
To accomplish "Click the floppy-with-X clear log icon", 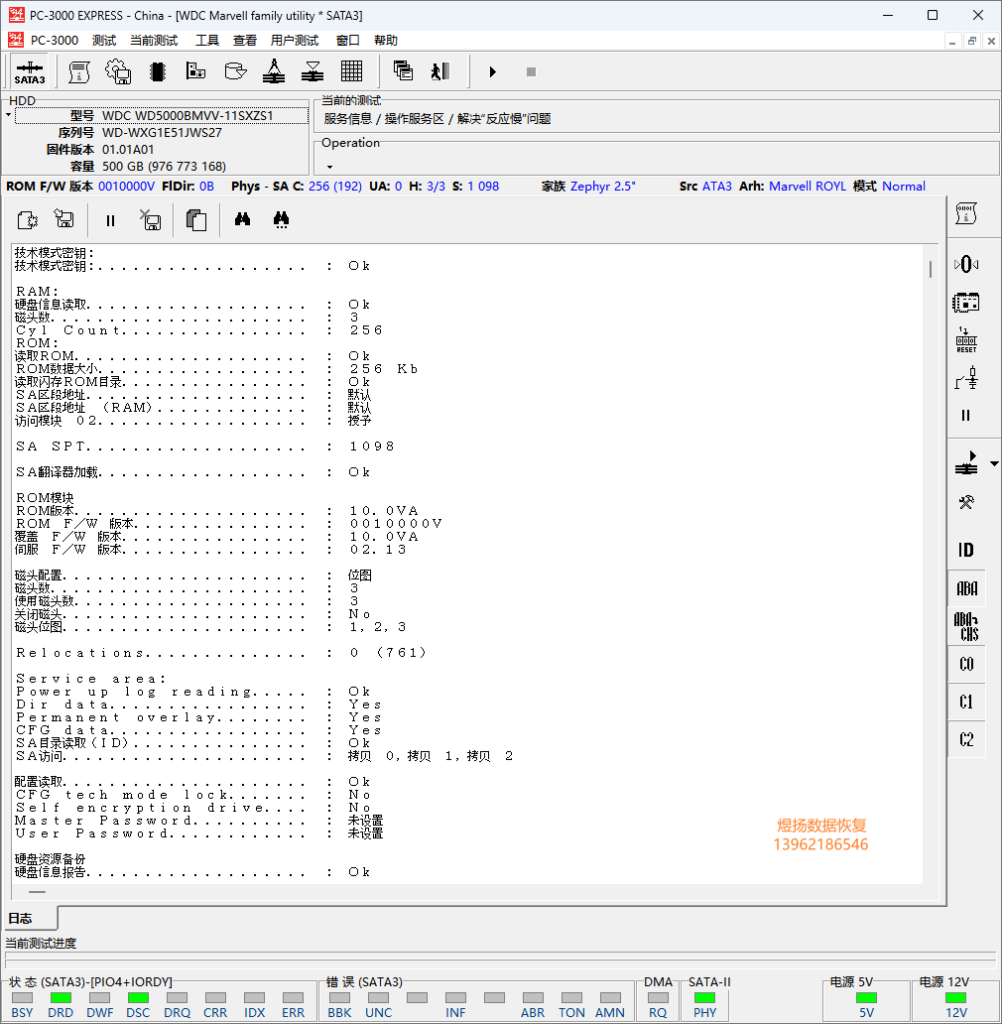I will (151, 220).
